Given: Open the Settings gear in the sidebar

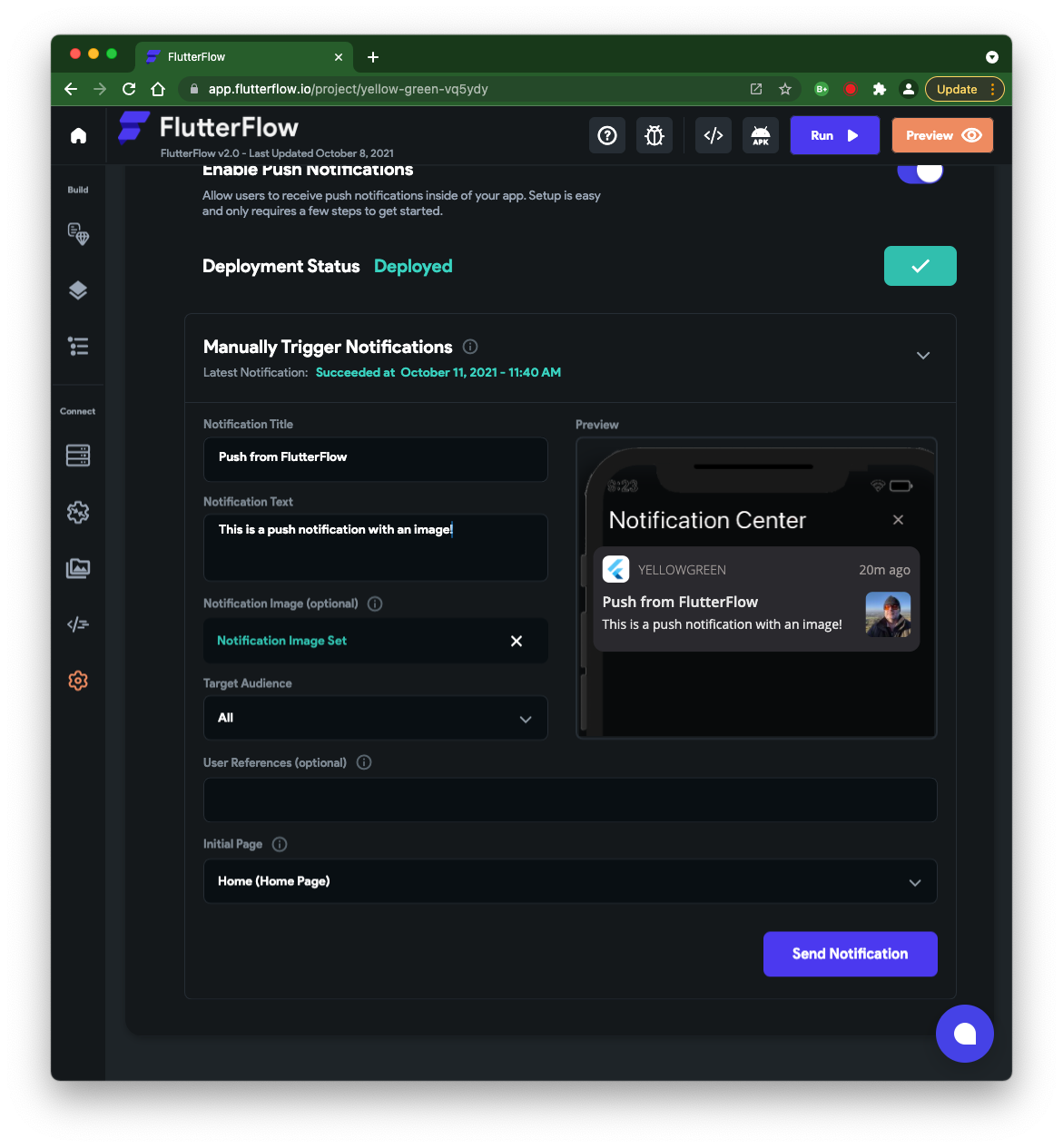Looking at the screenshot, I should pyautogui.click(x=78, y=680).
